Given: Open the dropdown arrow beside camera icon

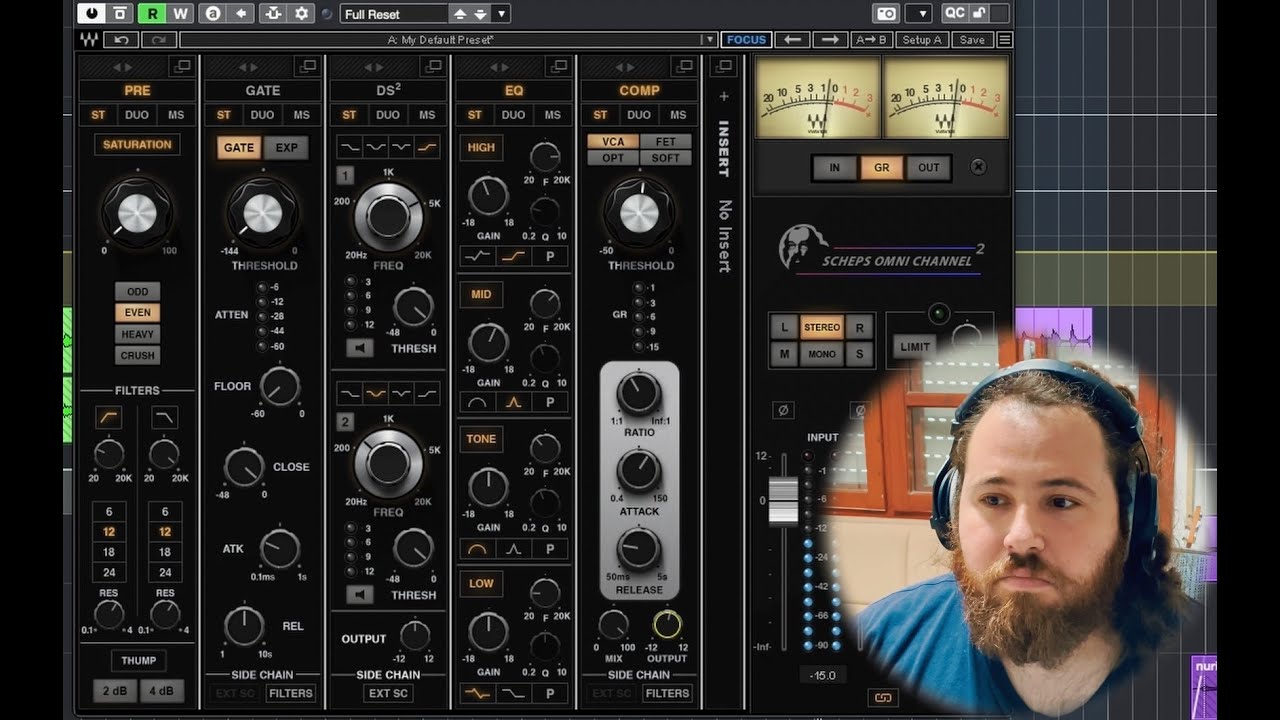Looking at the screenshot, I should point(922,13).
